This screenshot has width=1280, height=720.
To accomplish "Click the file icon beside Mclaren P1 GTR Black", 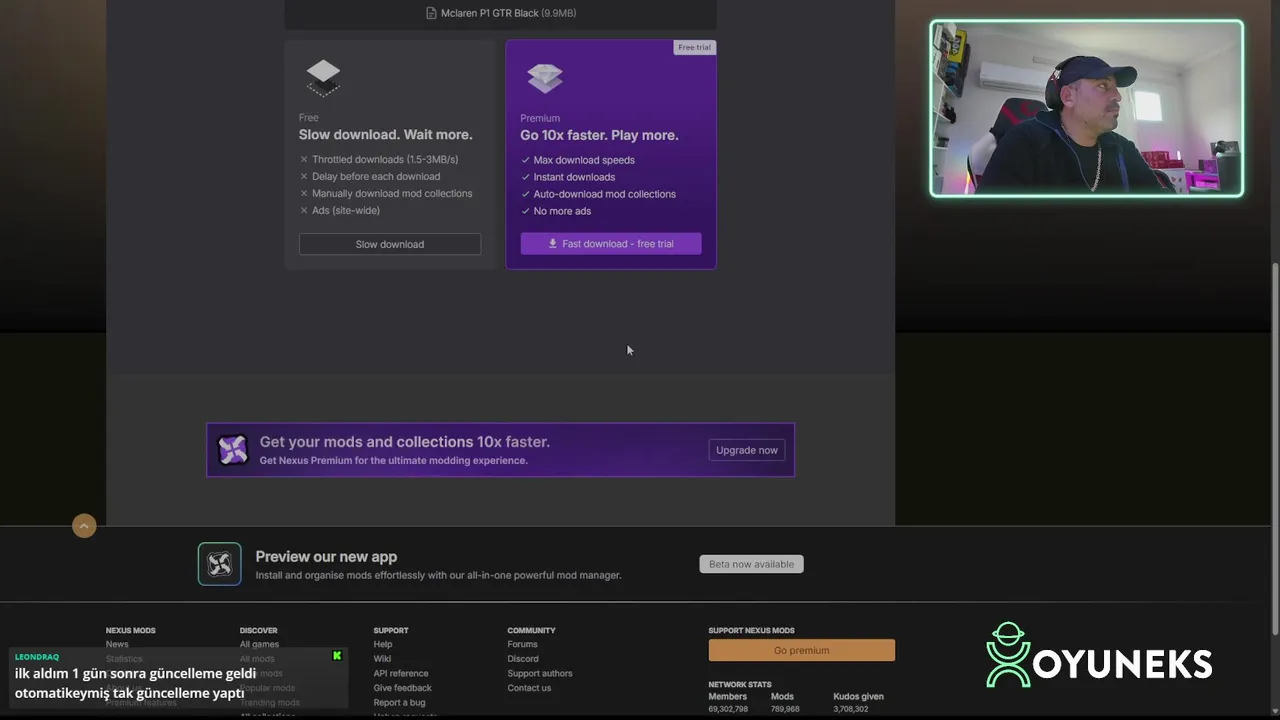I will tap(431, 13).
